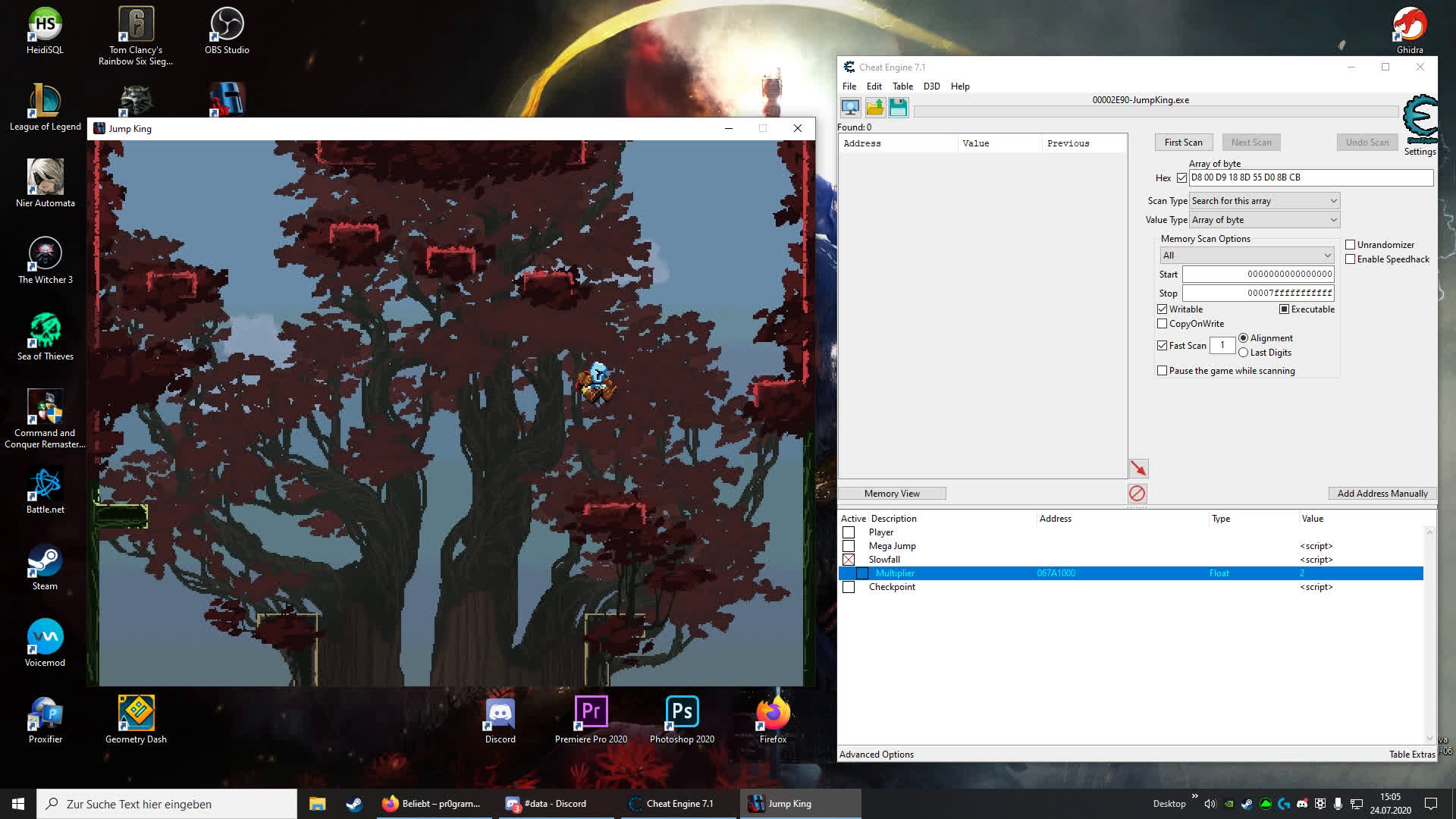Launch Premiere Pro 2020 desktop shortcut
This screenshot has height=819, width=1456.
pyautogui.click(x=591, y=720)
